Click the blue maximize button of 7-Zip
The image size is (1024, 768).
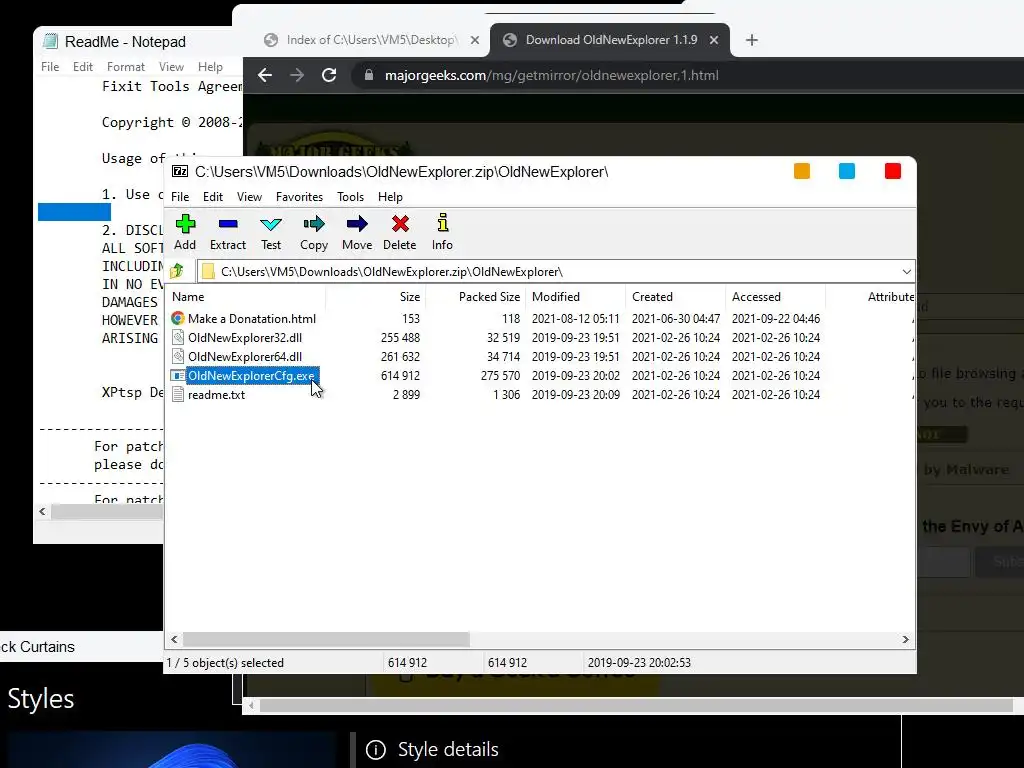coord(847,171)
